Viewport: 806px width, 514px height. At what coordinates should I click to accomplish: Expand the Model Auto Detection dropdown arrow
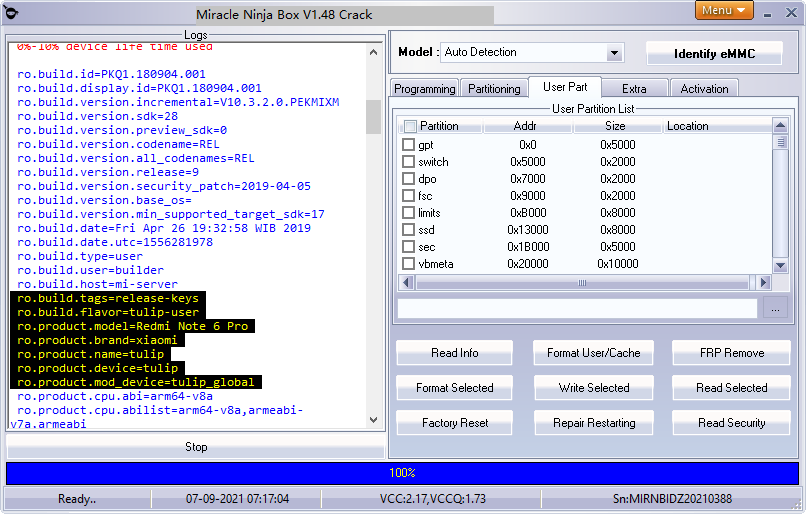coord(614,52)
